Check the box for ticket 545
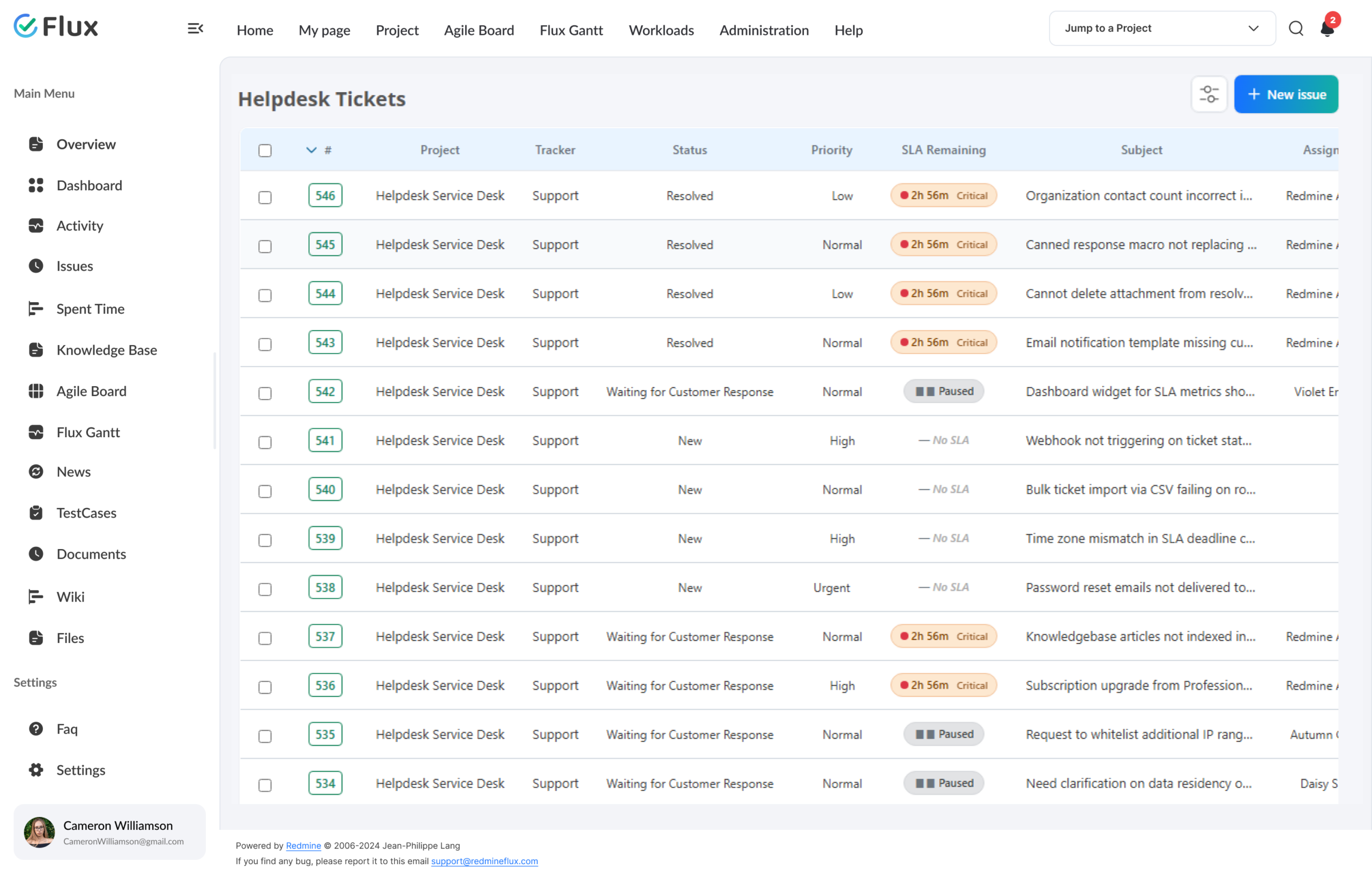This screenshot has width=1372, height=877. tap(265, 246)
